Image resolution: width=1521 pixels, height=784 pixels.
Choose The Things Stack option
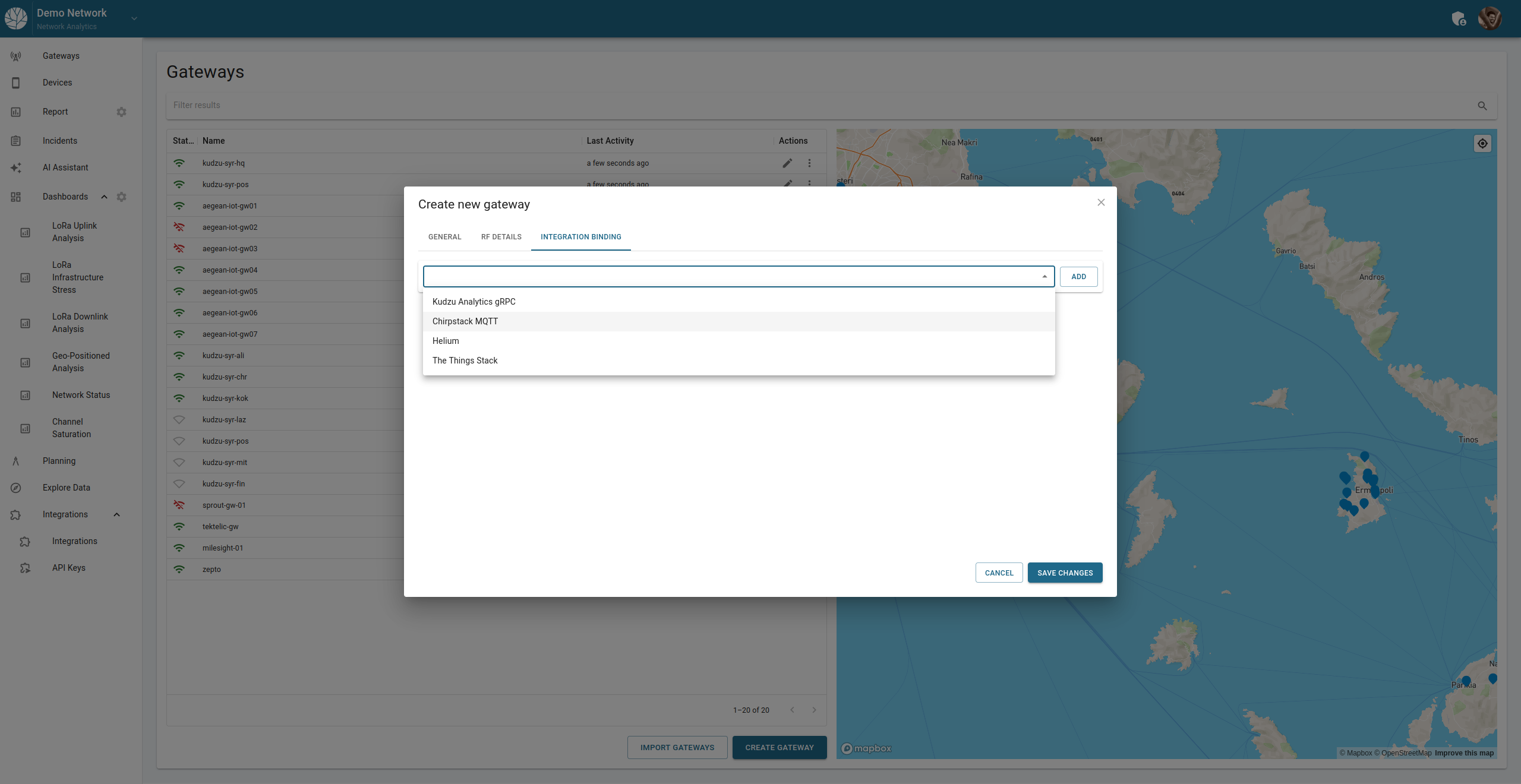tap(465, 361)
